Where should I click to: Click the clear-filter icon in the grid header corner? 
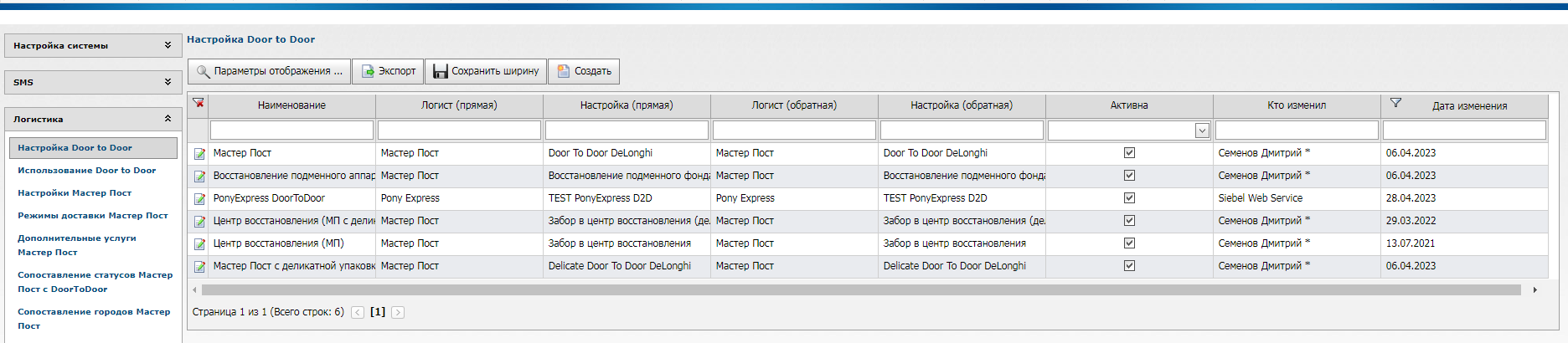pyautogui.click(x=199, y=103)
